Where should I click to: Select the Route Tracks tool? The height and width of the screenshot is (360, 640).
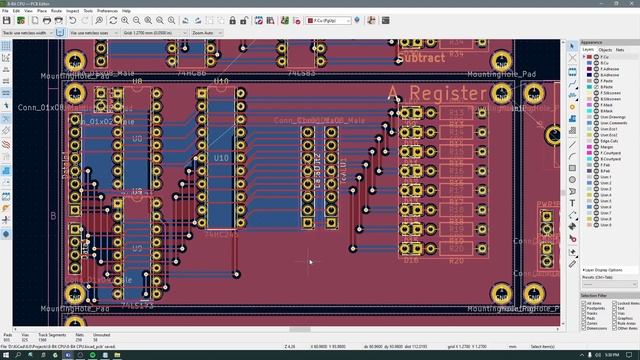pos(572,84)
